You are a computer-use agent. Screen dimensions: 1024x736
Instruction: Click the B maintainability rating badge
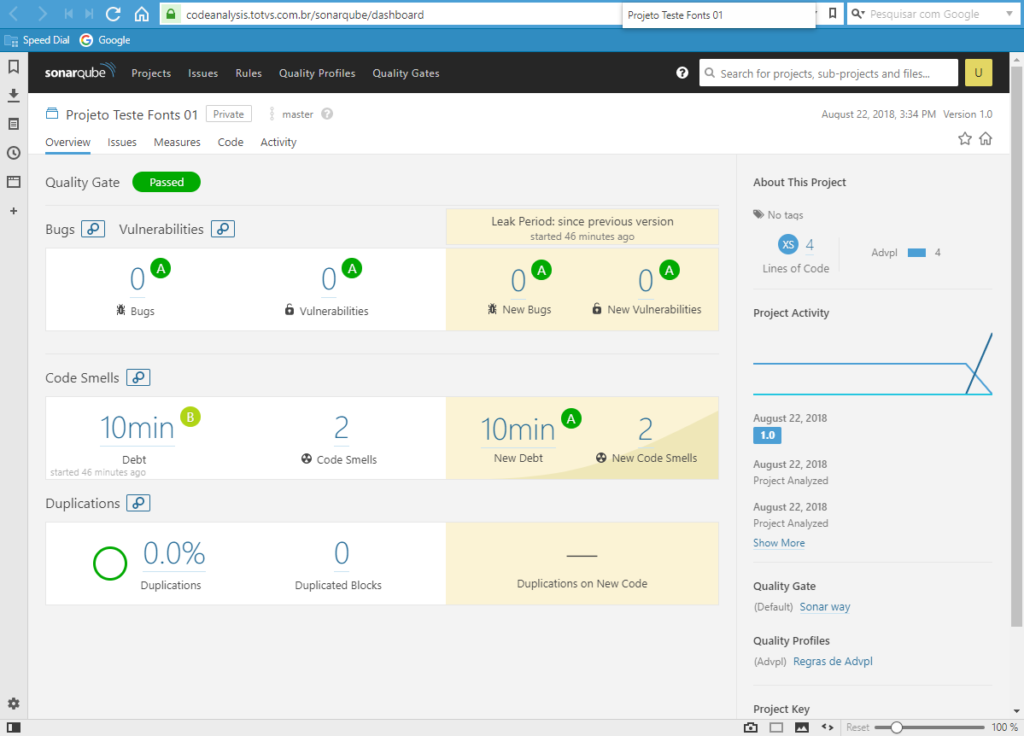(190, 417)
